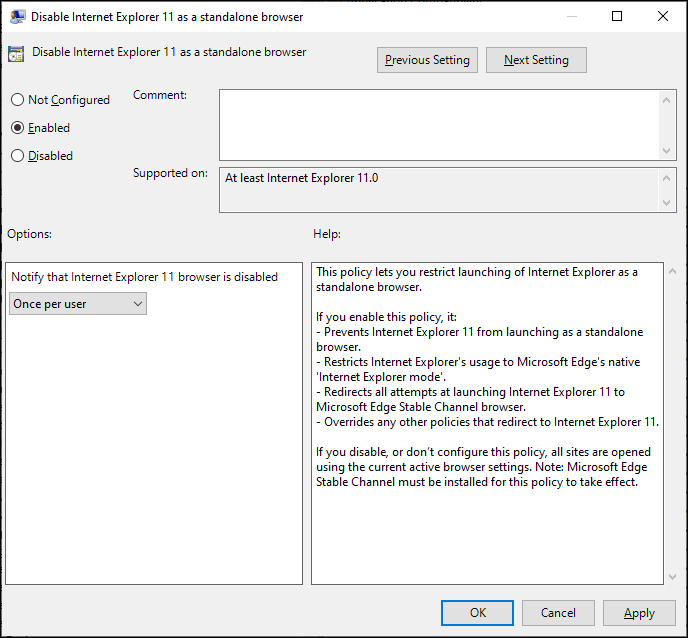Maximize the policy dialog window
The image size is (688, 638).
pos(617,16)
